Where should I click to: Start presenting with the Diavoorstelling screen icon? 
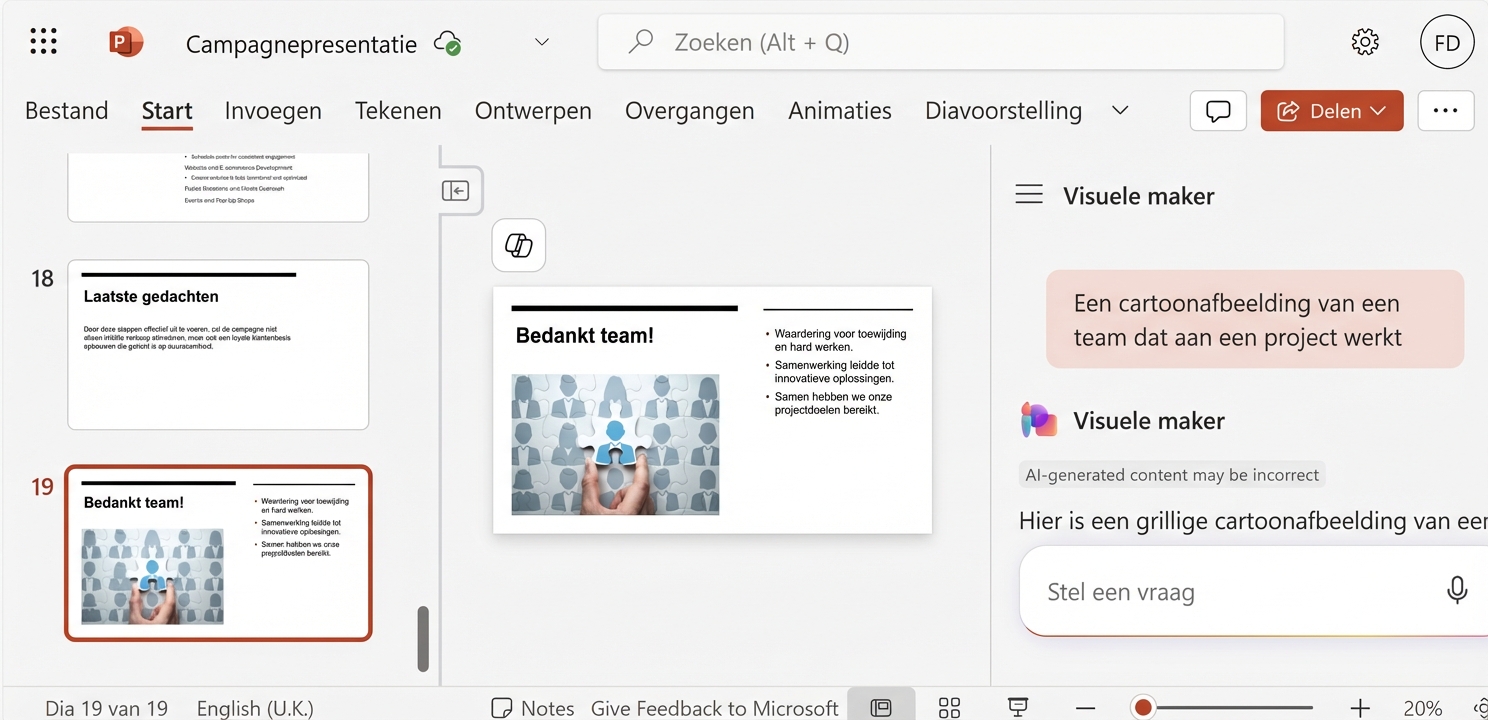point(1016,706)
